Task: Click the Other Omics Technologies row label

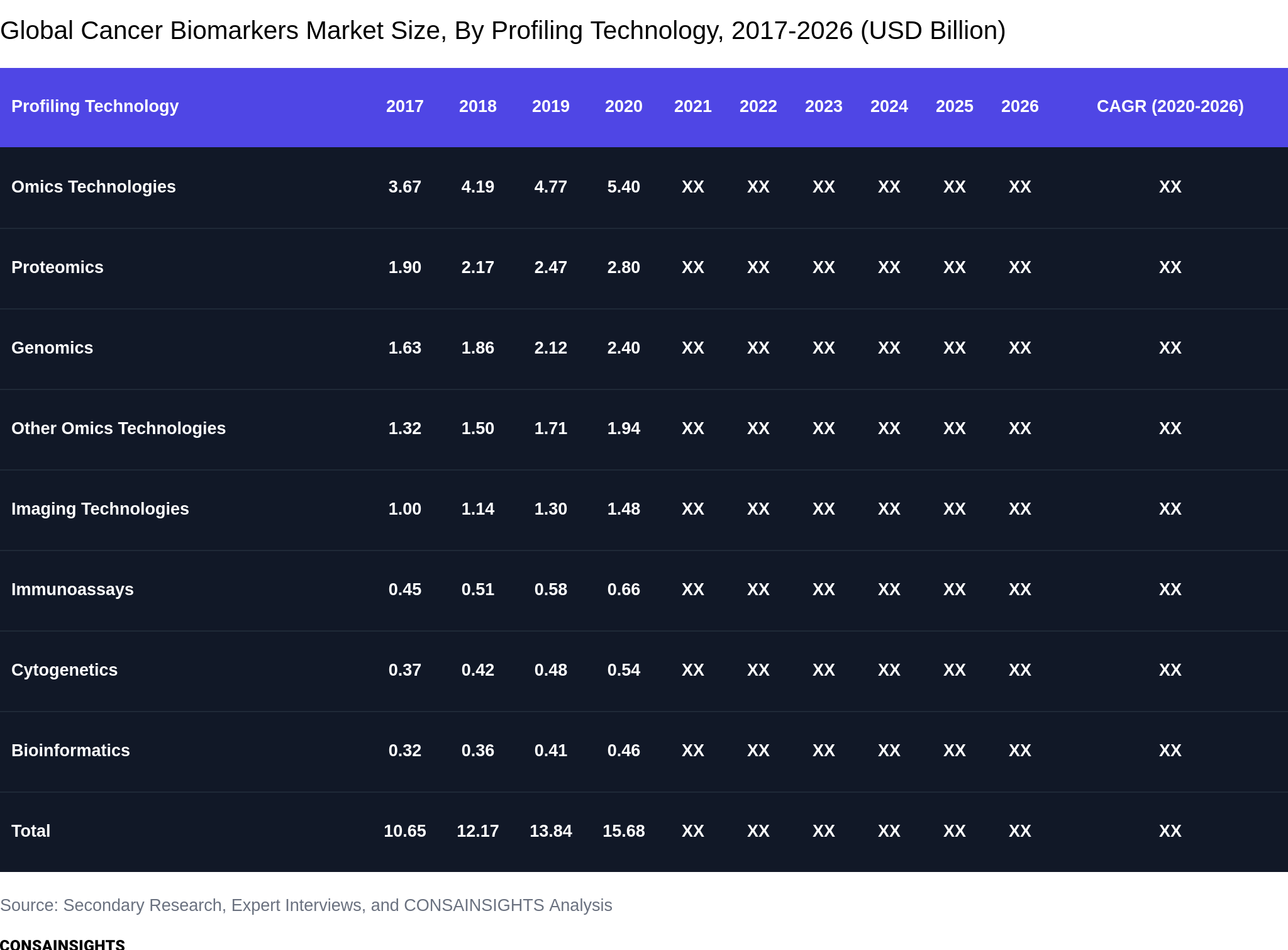Action: [118, 428]
